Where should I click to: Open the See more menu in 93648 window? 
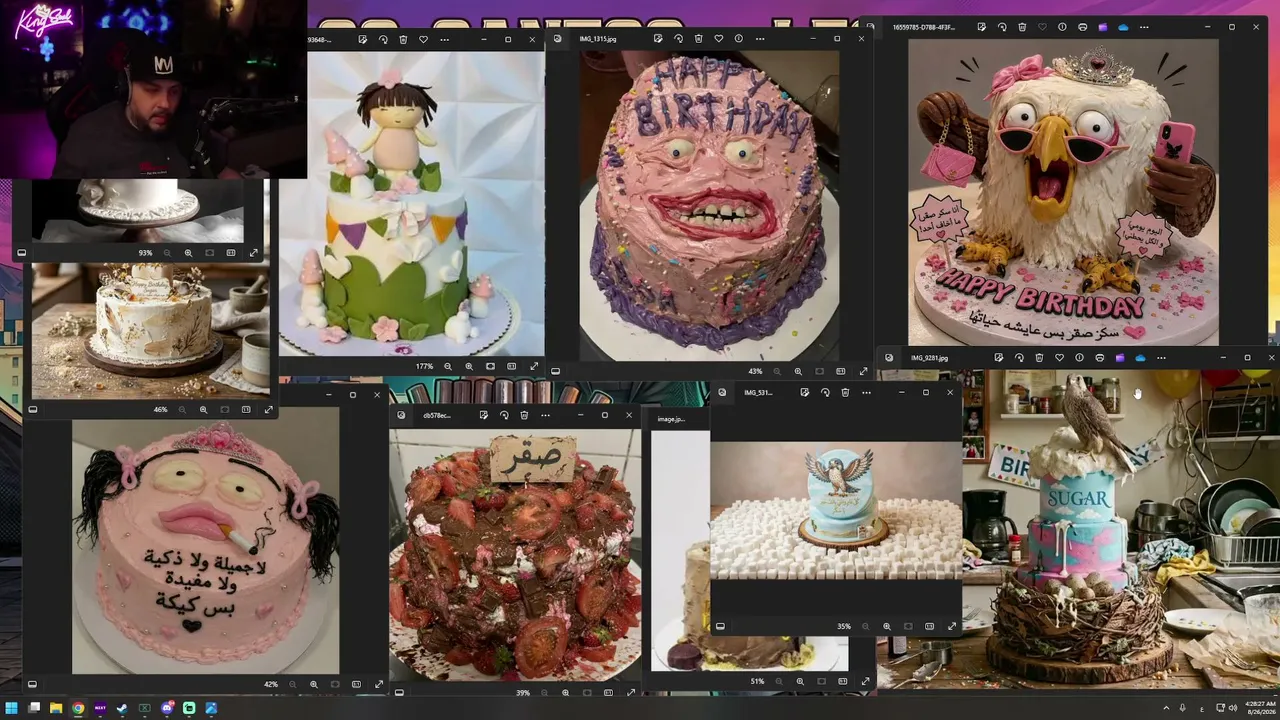(444, 39)
